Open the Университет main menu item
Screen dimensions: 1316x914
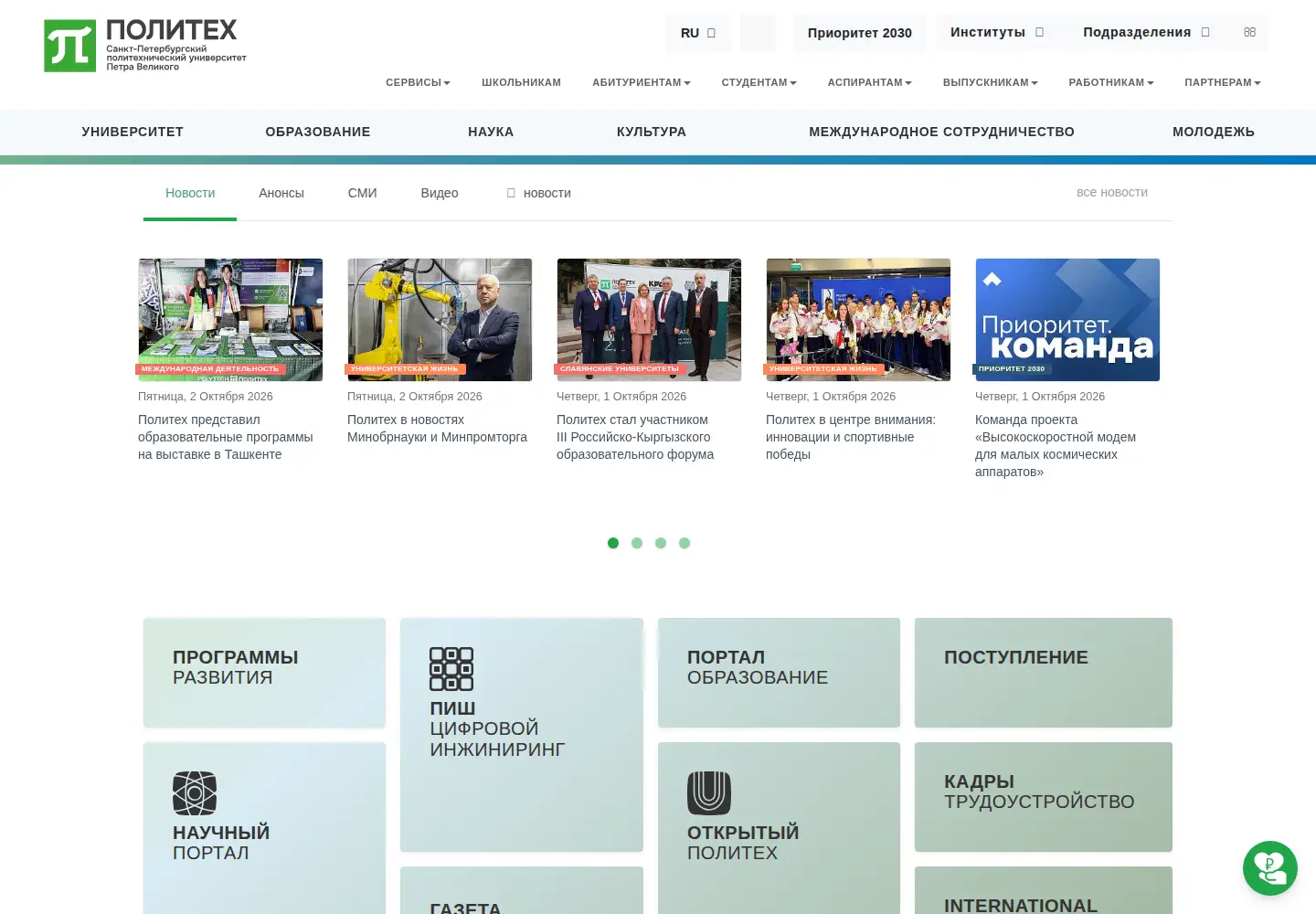coord(133,132)
